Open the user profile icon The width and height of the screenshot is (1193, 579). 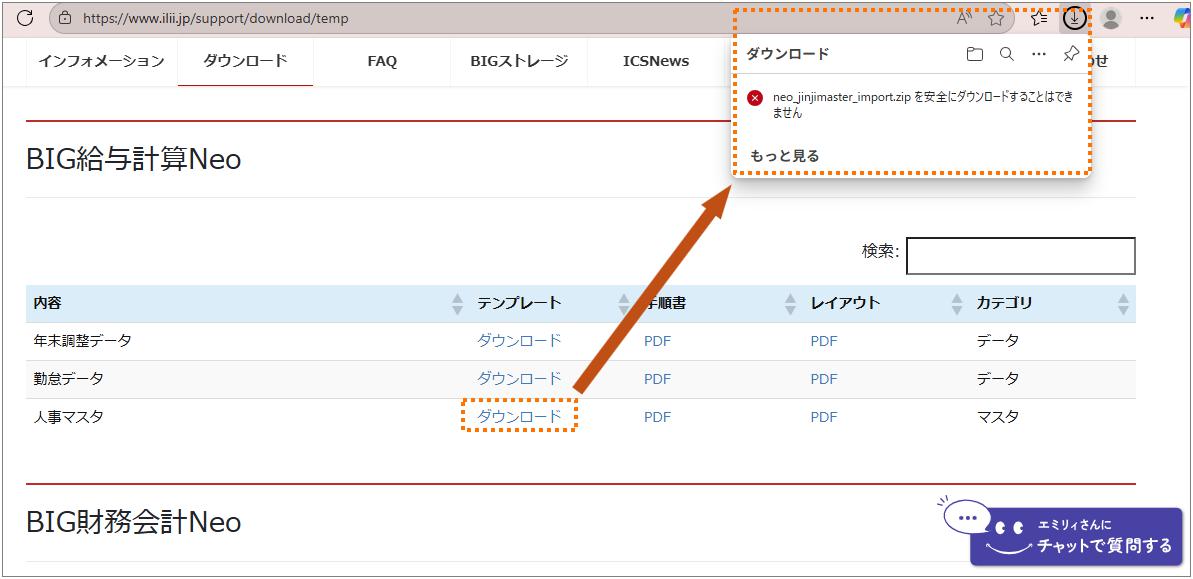point(1110,18)
